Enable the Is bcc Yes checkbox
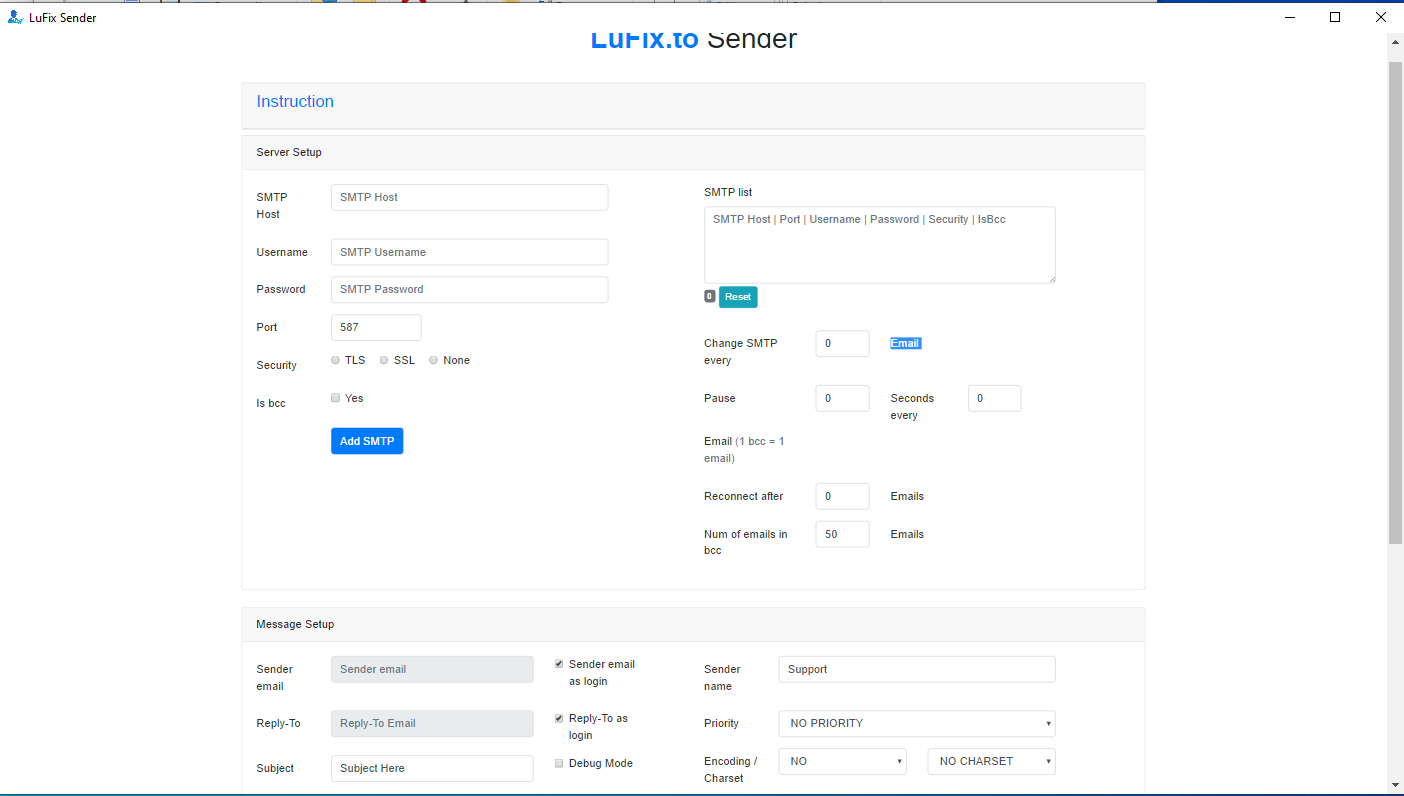 point(336,398)
